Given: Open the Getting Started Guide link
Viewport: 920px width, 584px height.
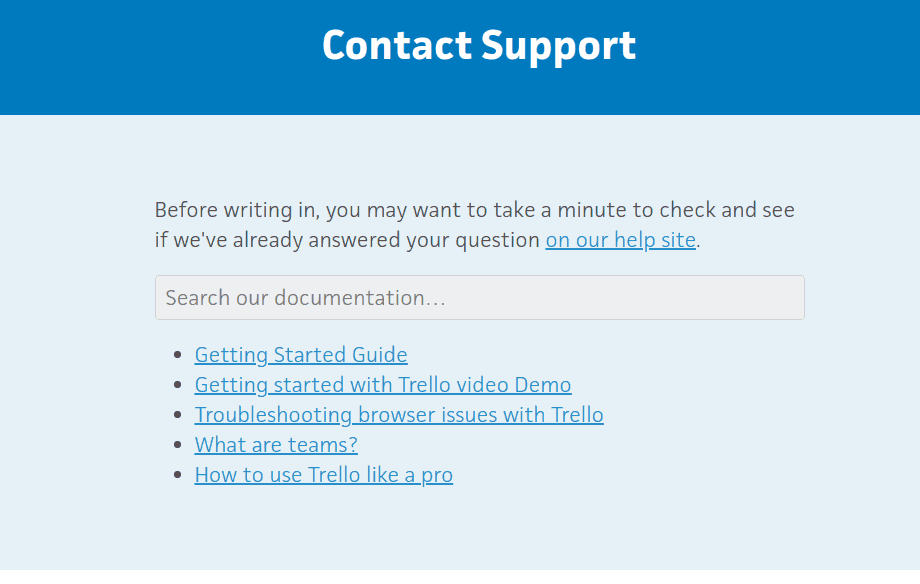Looking at the screenshot, I should click(301, 355).
